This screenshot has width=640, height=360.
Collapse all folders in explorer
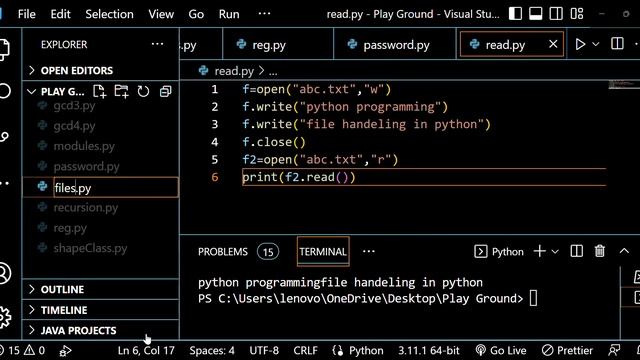point(165,91)
